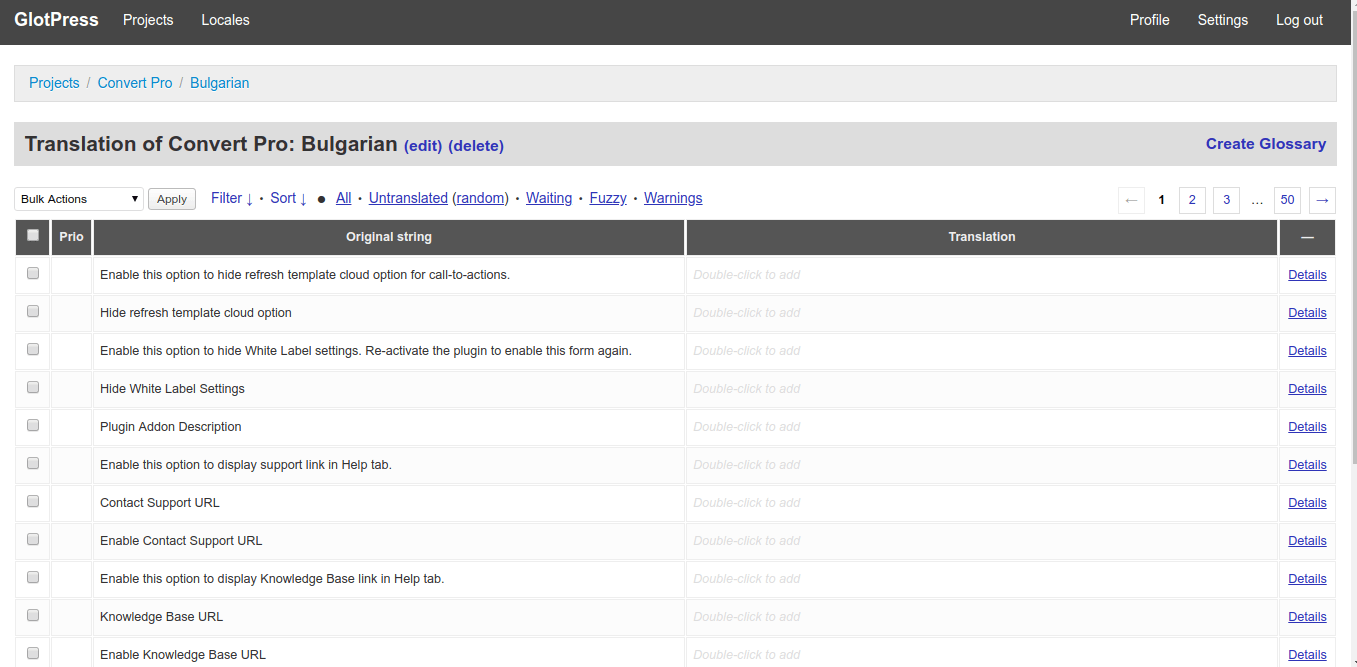Click current page number 1
This screenshot has width=1357, height=667.
tap(1162, 200)
